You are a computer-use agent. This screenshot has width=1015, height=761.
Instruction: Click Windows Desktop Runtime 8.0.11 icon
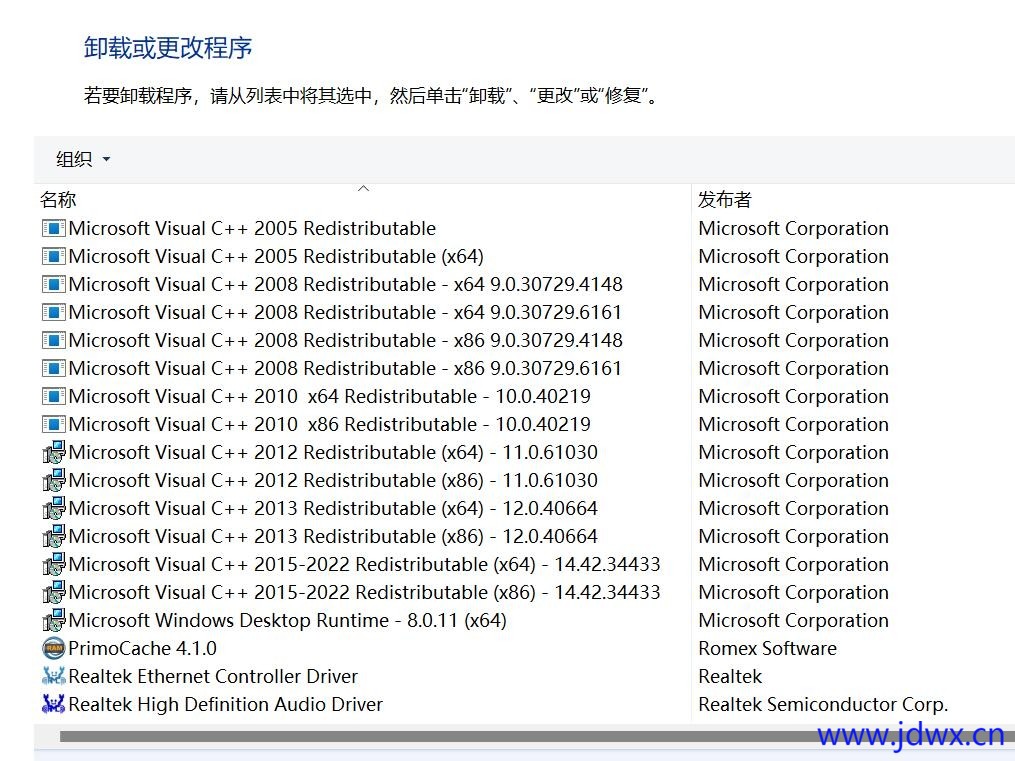tap(54, 620)
